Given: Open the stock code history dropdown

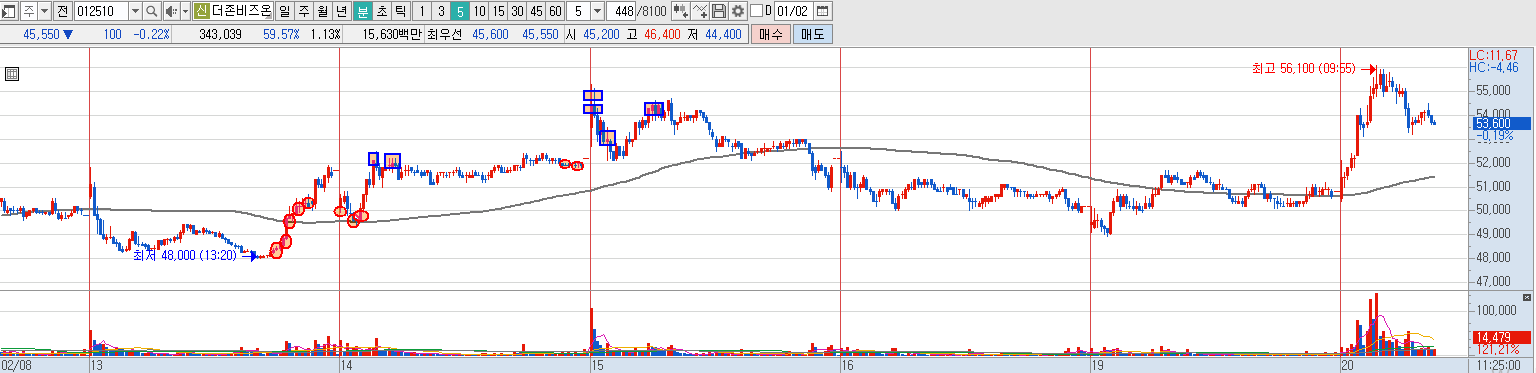Looking at the screenshot, I should point(136,11).
